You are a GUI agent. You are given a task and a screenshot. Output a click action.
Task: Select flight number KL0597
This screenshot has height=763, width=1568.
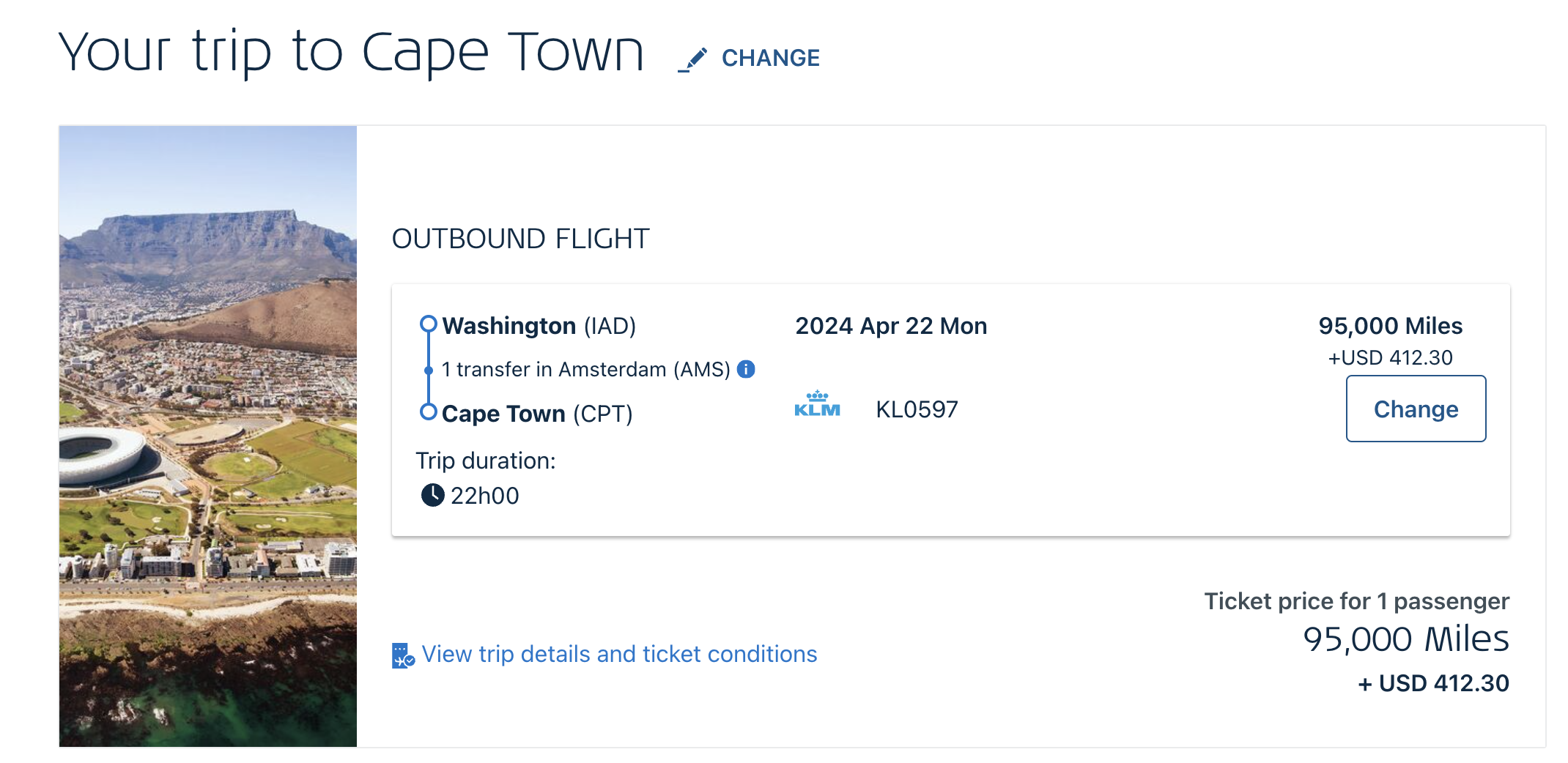917,409
